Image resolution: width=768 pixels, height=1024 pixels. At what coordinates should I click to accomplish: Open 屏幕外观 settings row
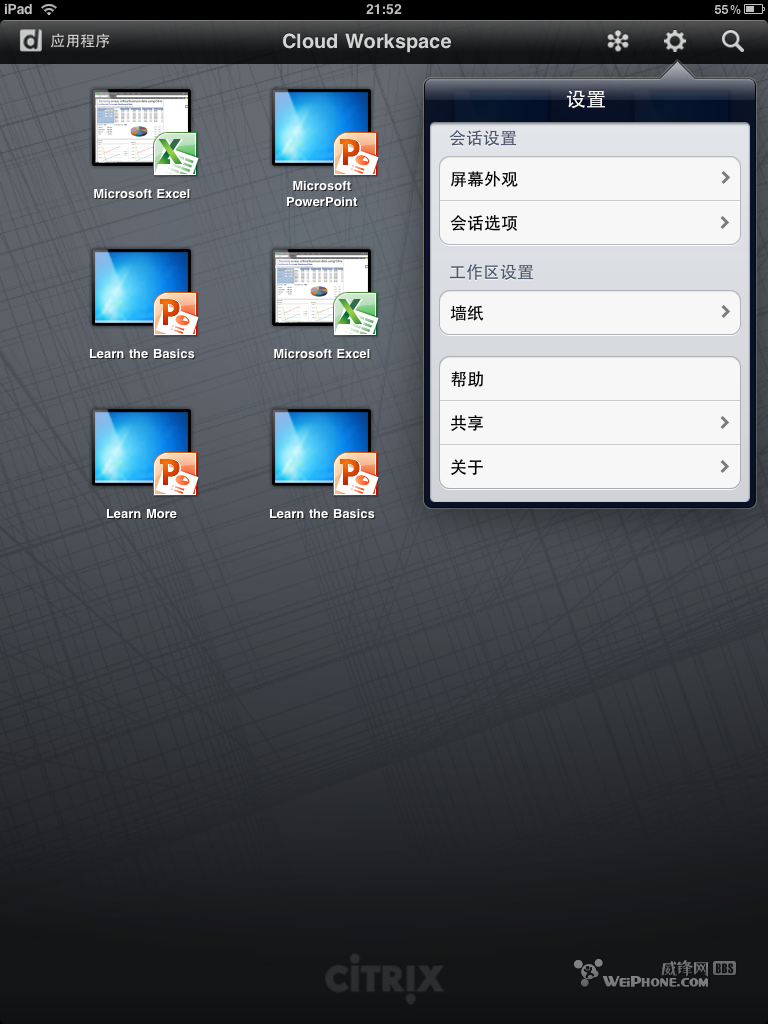coord(590,178)
